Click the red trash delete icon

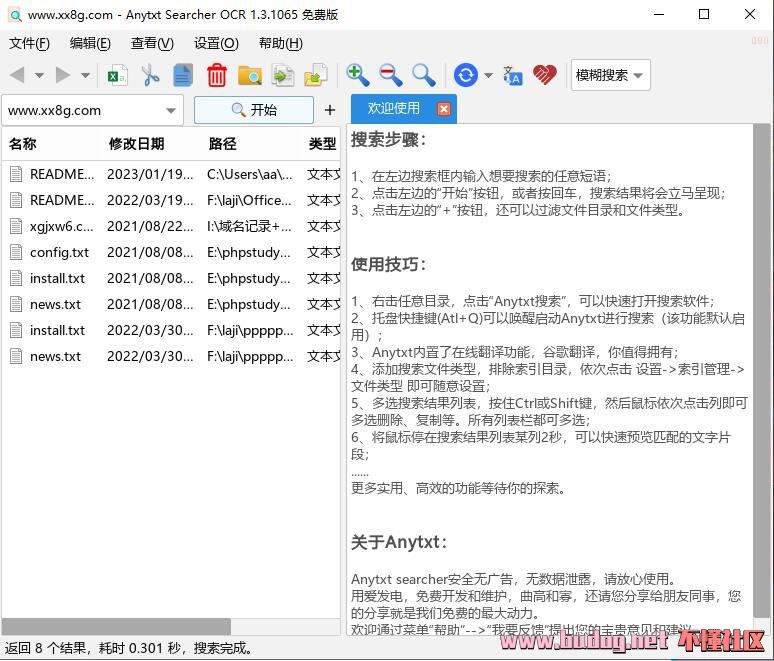point(217,75)
